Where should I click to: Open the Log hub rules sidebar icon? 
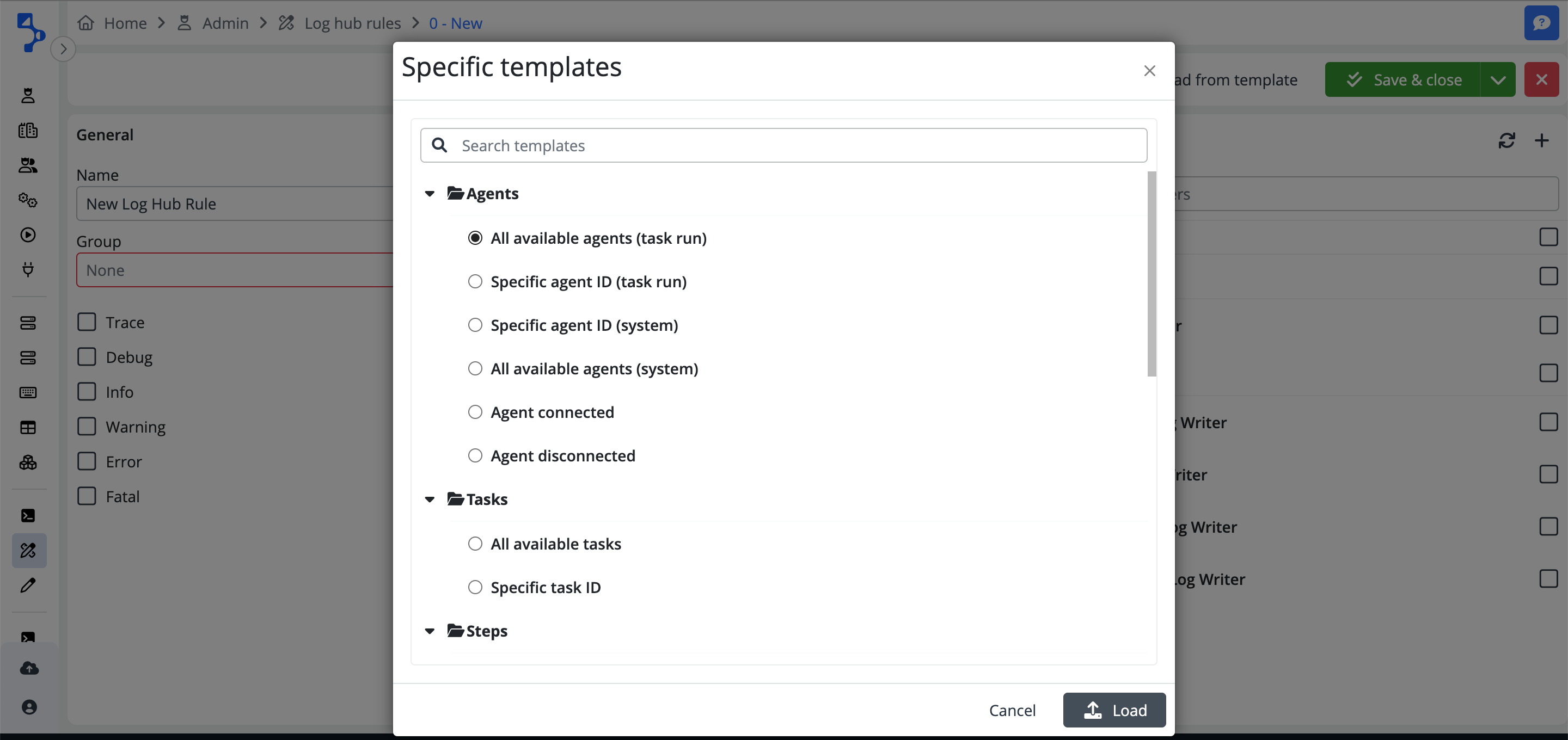coord(28,550)
